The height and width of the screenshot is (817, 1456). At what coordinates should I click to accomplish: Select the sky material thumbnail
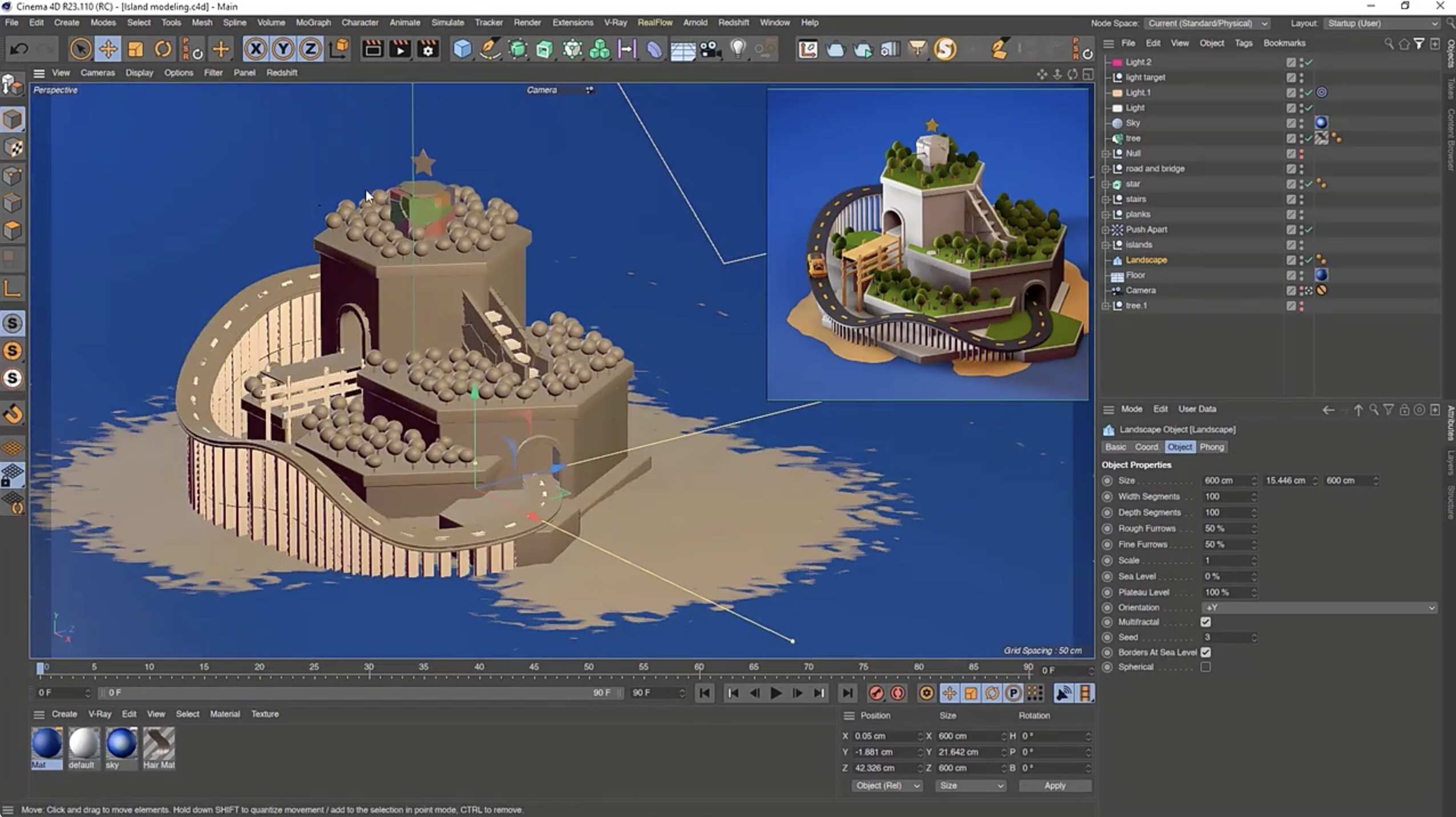pyautogui.click(x=122, y=745)
